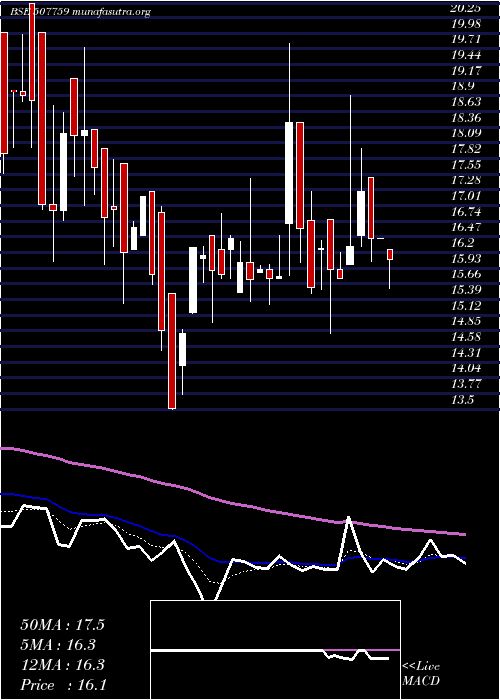Image resolution: width=500 pixels, height=700 pixels.
Task: Click the tall white candlestick reaching 18.36
Action: coord(289,173)
